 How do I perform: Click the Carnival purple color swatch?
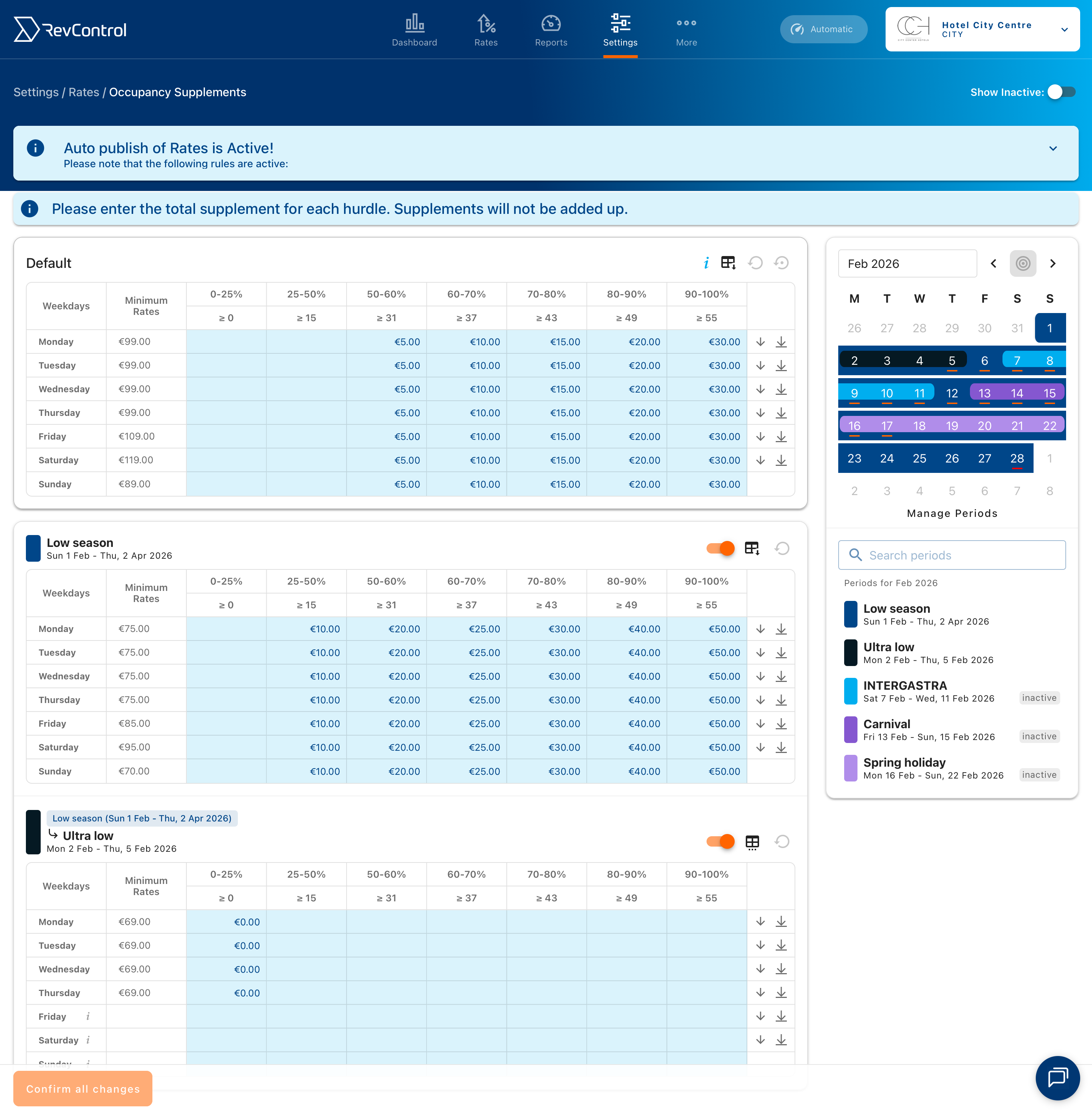(850, 730)
